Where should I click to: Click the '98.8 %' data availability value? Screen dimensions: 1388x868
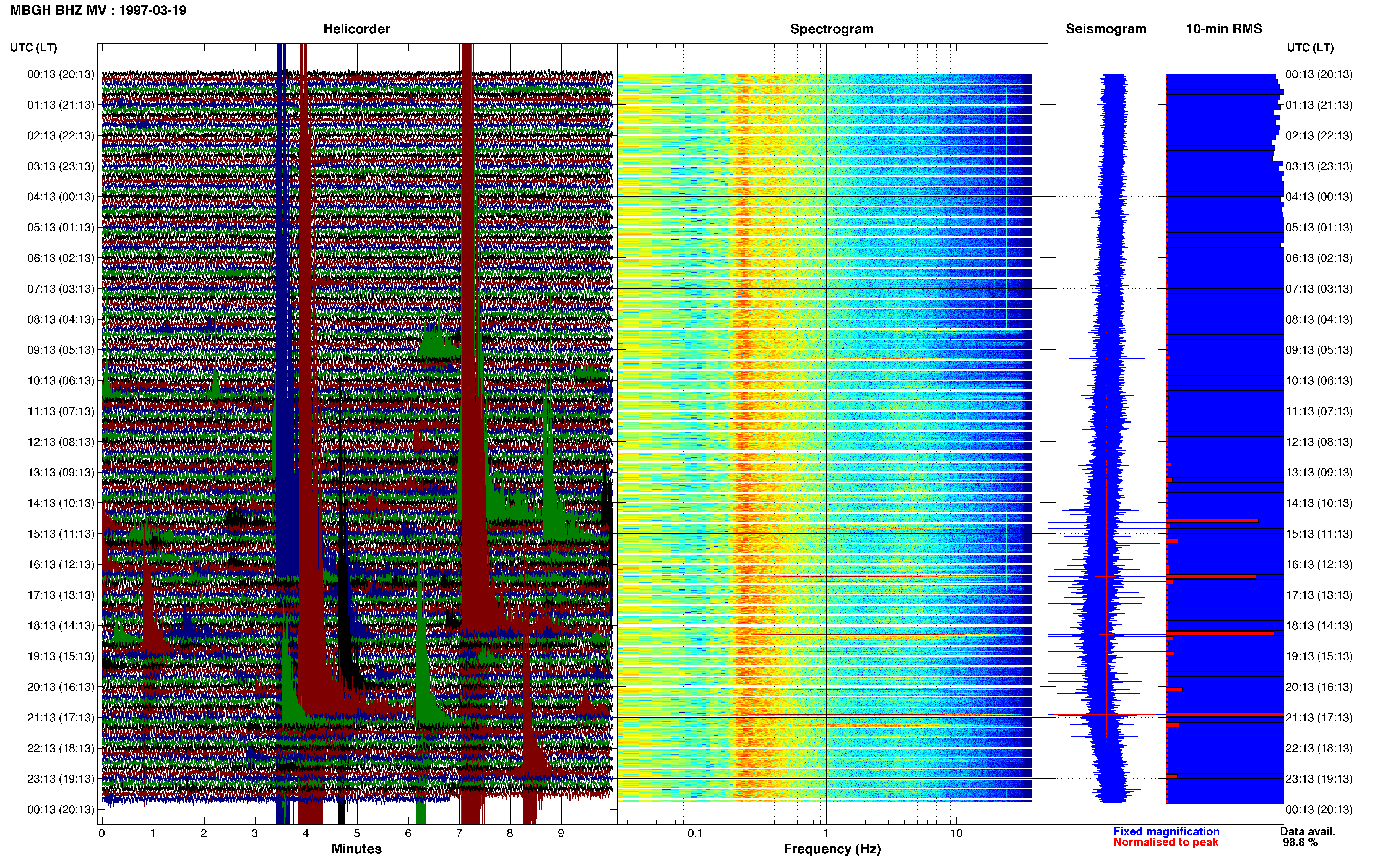(x=1300, y=842)
